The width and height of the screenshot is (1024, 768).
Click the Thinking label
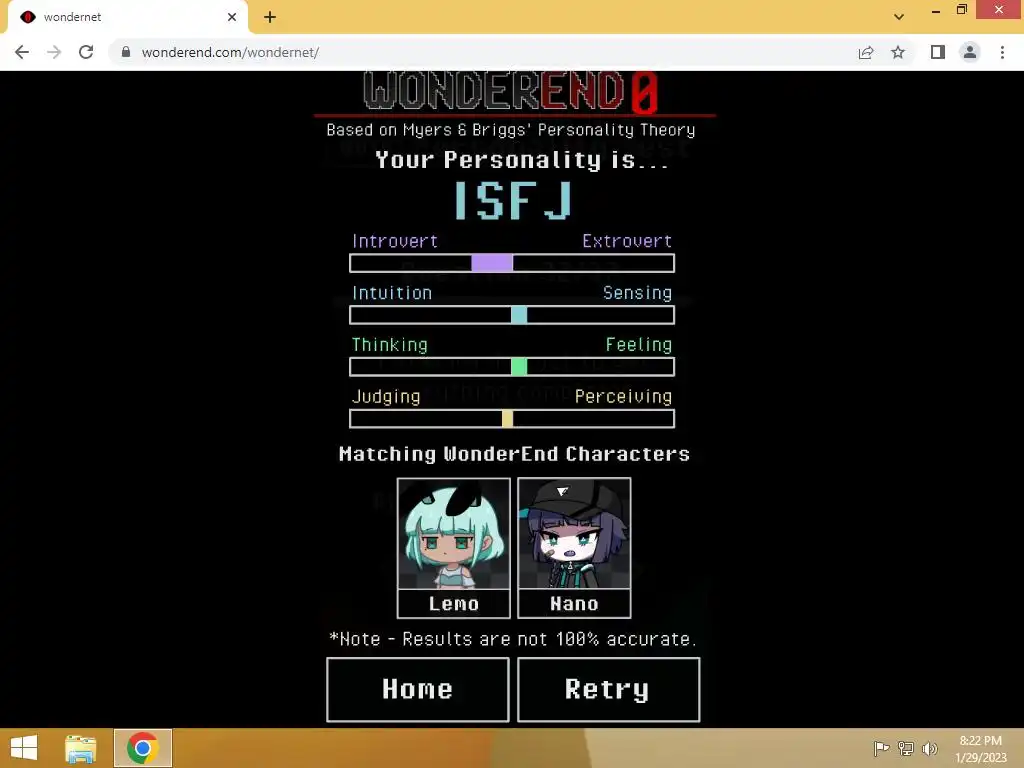pos(390,345)
